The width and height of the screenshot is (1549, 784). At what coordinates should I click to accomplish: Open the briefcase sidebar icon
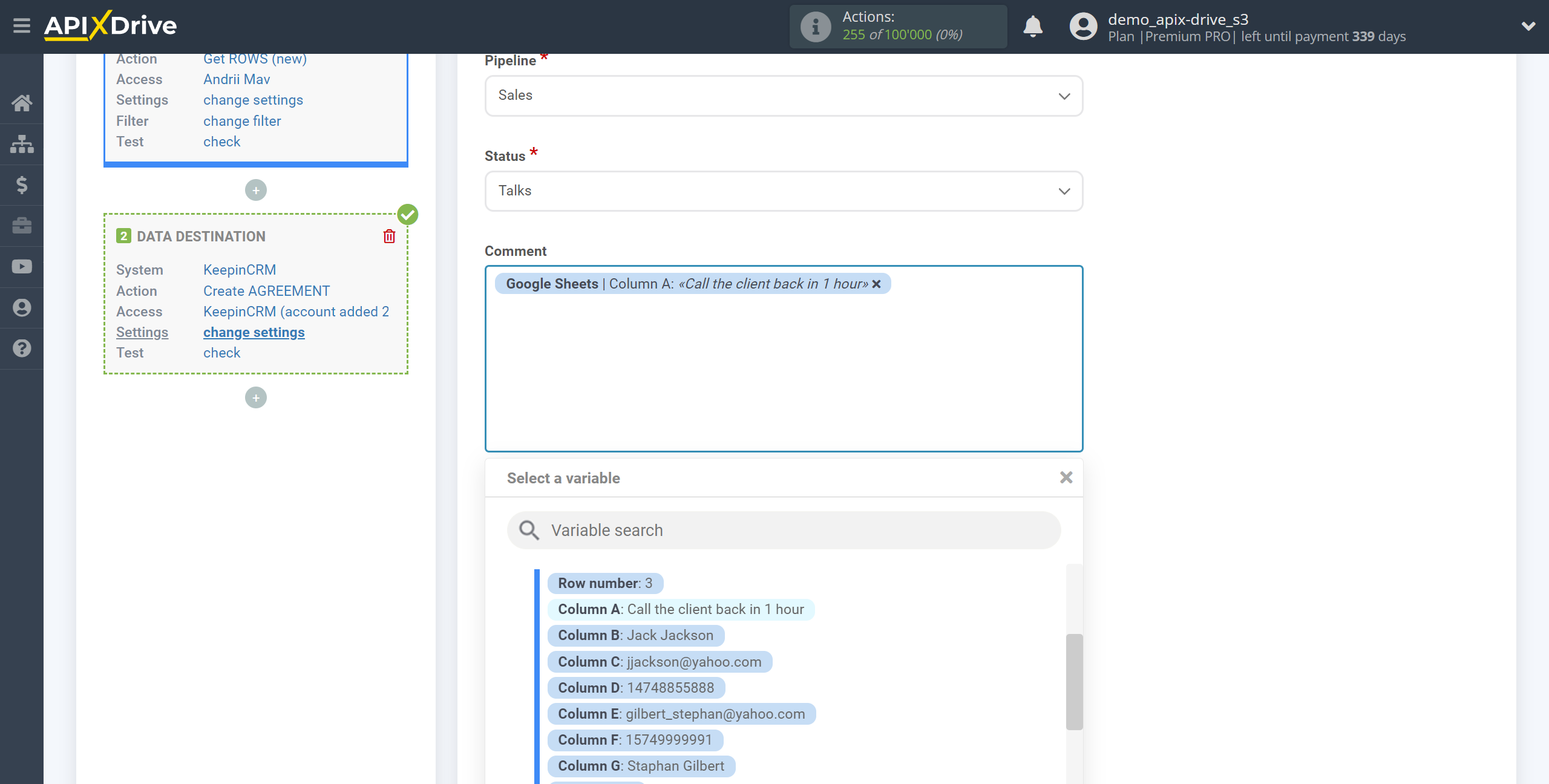point(22,226)
